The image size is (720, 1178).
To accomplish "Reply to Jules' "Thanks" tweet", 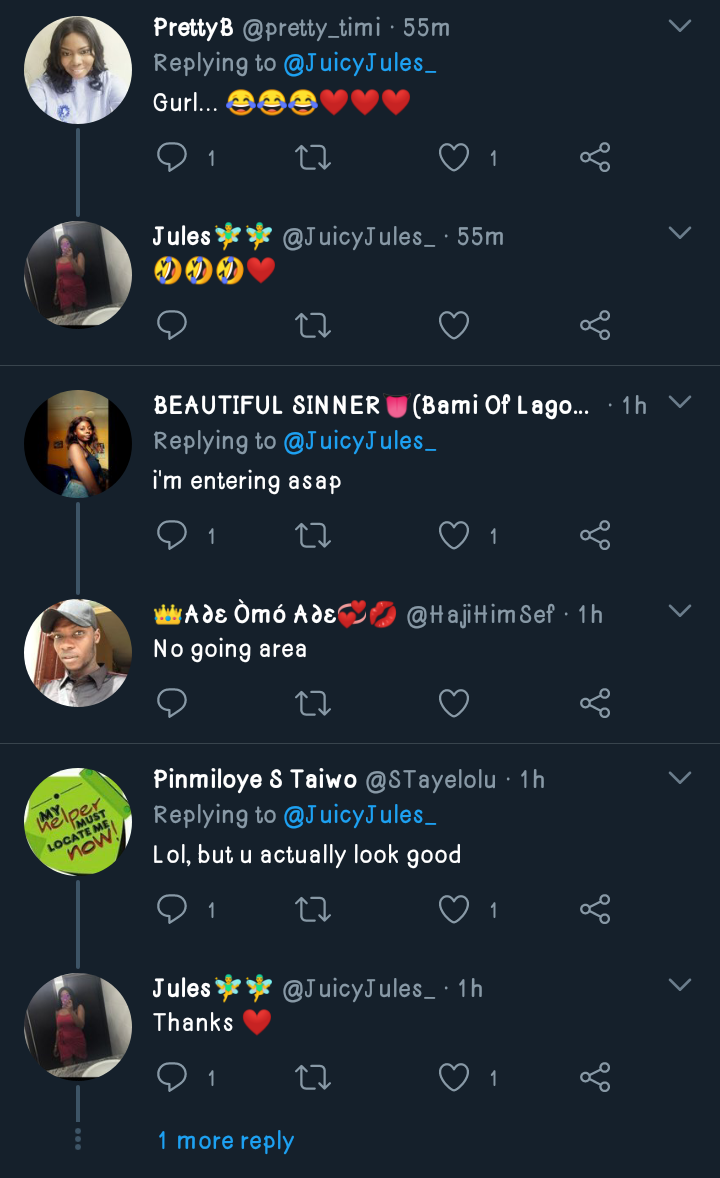I will 173,1077.
